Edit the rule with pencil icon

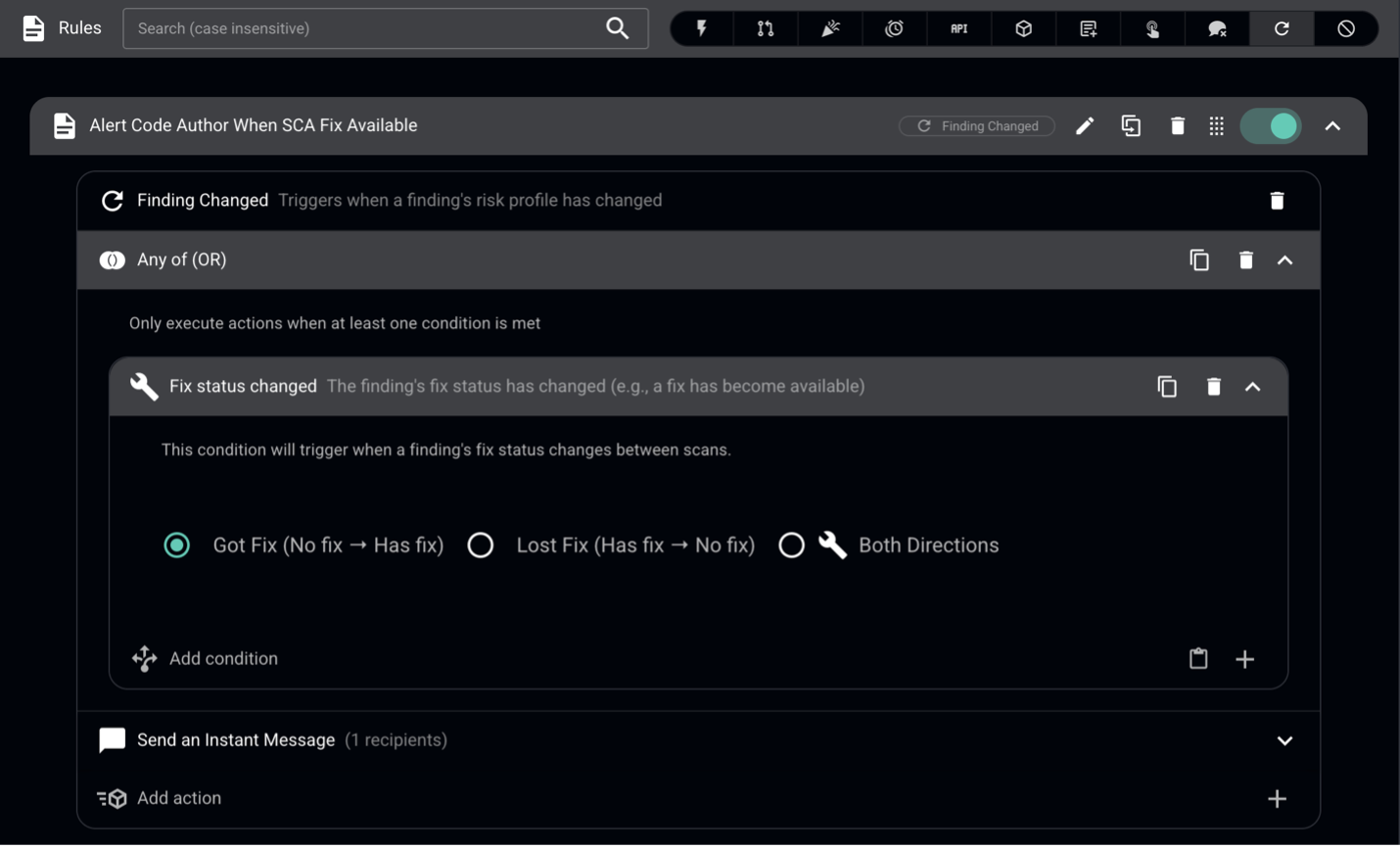pos(1085,125)
